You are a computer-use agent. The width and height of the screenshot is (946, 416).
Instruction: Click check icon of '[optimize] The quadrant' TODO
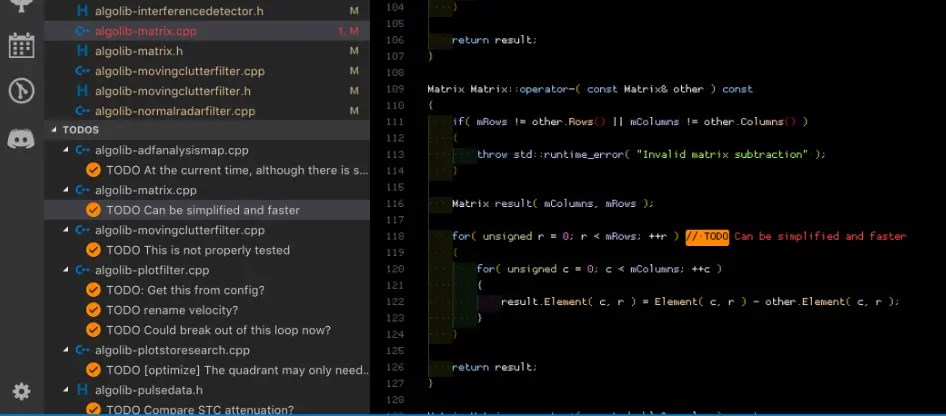[93, 370]
